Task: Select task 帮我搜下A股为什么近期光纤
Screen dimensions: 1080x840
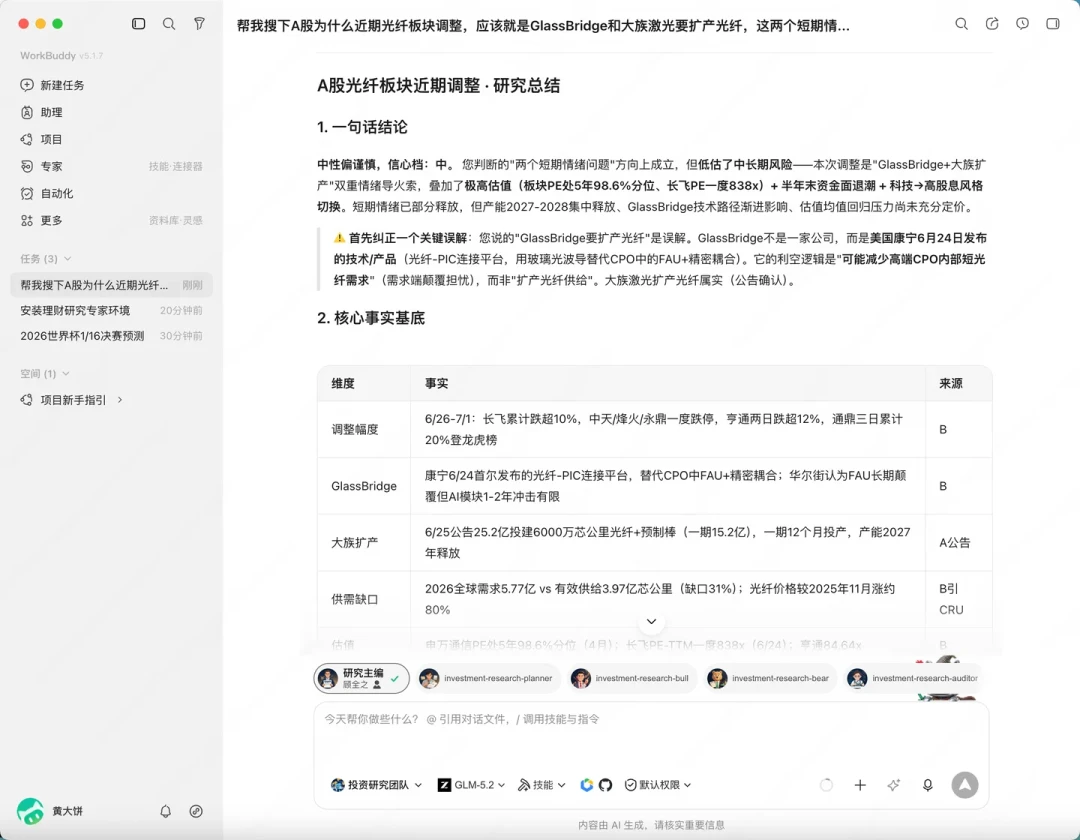Action: click(112, 285)
